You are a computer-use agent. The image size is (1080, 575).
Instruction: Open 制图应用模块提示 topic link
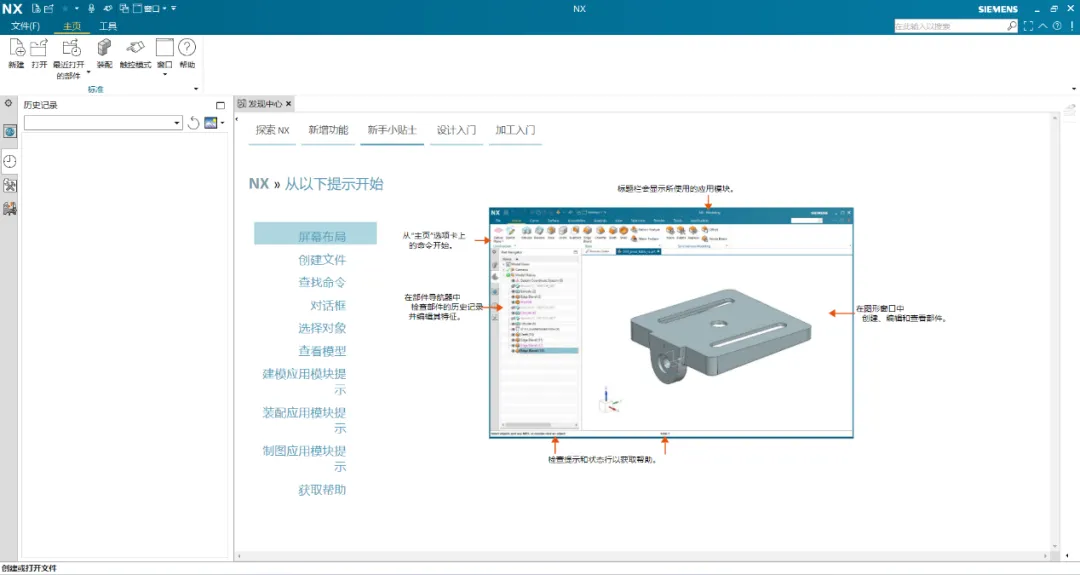coord(304,459)
